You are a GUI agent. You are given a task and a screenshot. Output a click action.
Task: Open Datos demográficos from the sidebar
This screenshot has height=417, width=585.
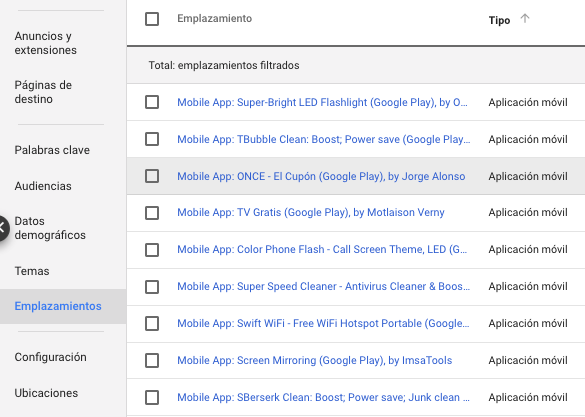(50, 228)
